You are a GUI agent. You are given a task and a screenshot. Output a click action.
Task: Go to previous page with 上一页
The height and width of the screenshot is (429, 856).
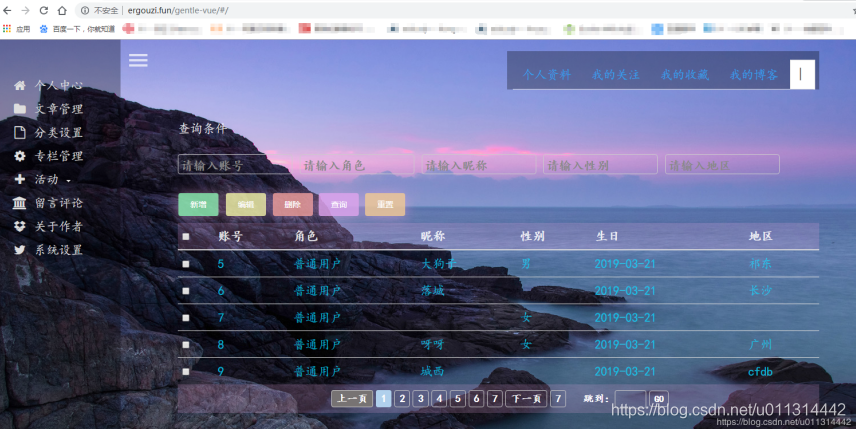[352, 398]
